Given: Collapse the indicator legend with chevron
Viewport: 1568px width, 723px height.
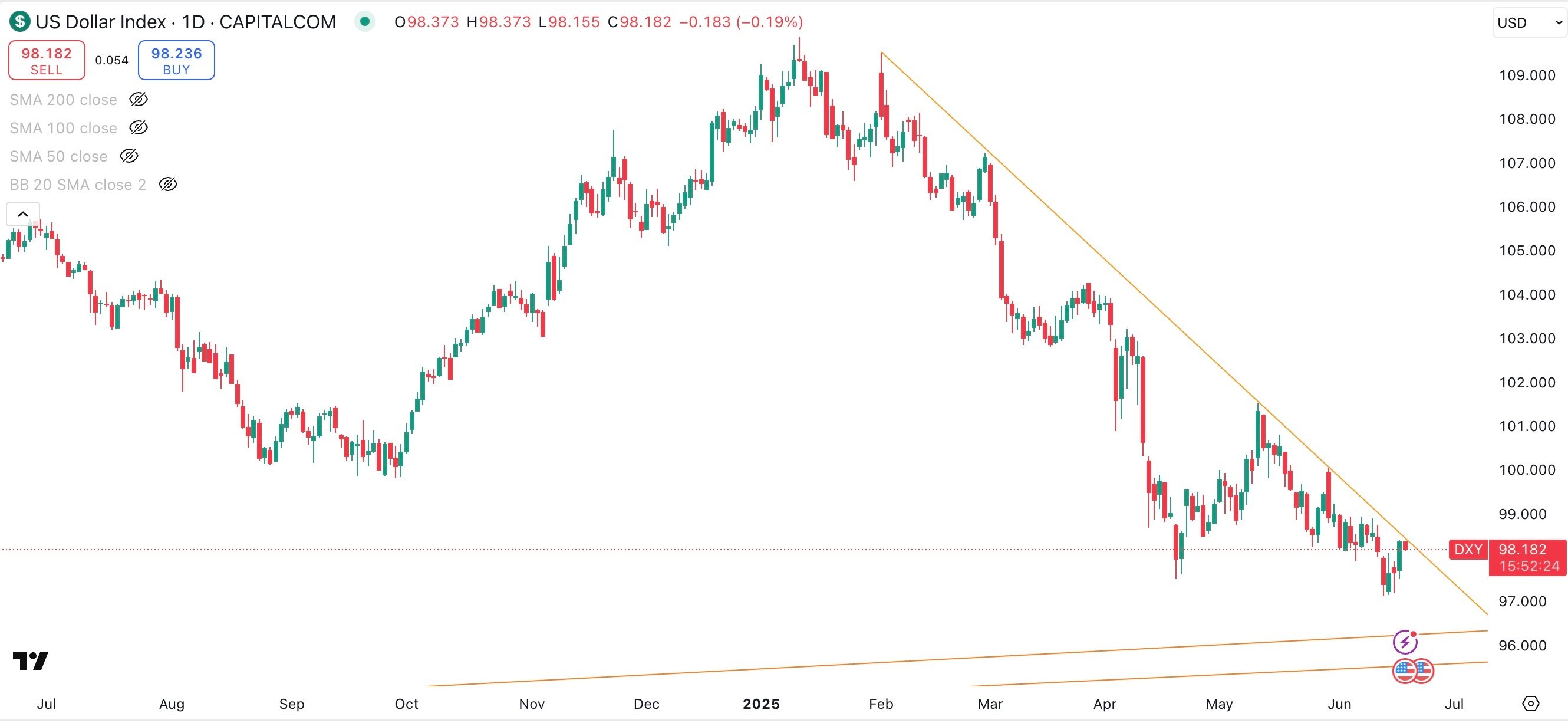Looking at the screenshot, I should pyautogui.click(x=22, y=215).
